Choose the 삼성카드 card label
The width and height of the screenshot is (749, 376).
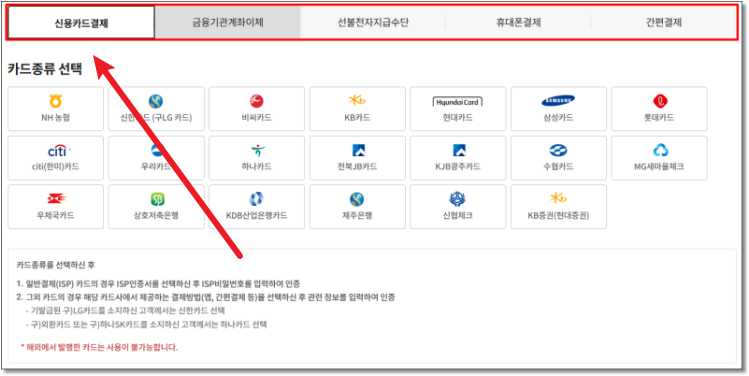(558, 118)
